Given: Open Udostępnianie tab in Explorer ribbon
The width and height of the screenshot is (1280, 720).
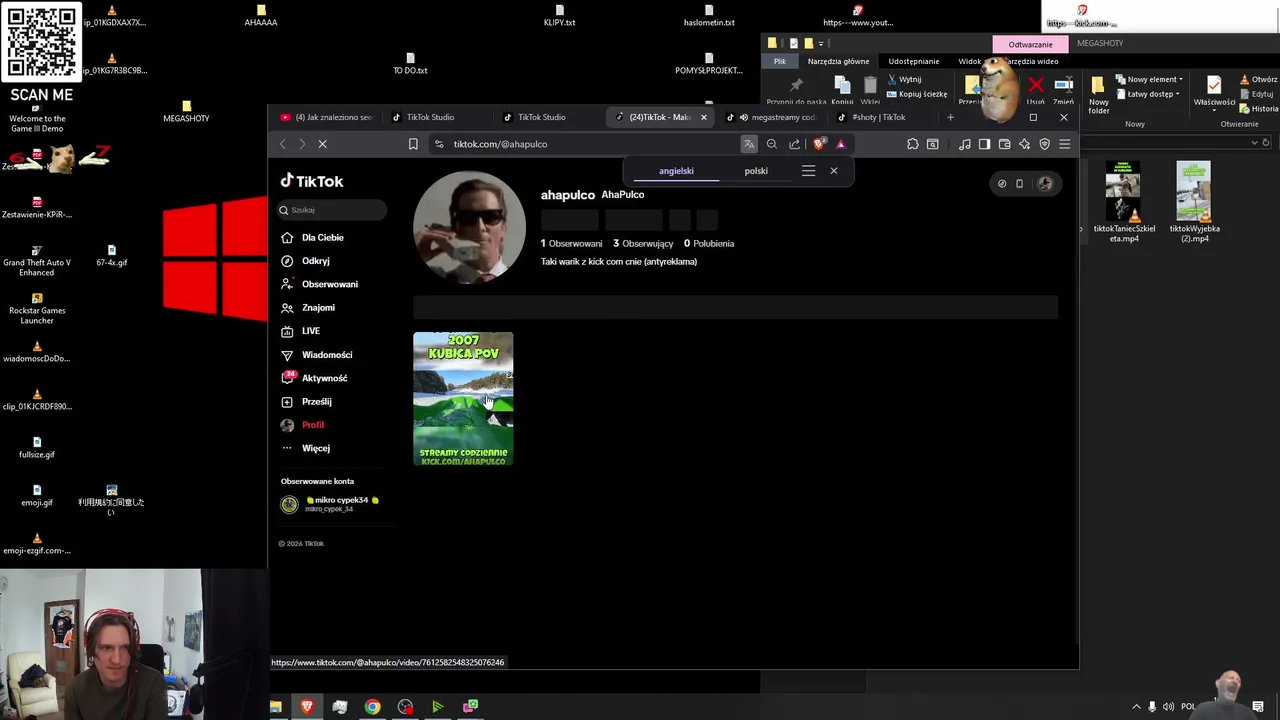Looking at the screenshot, I should [914, 61].
